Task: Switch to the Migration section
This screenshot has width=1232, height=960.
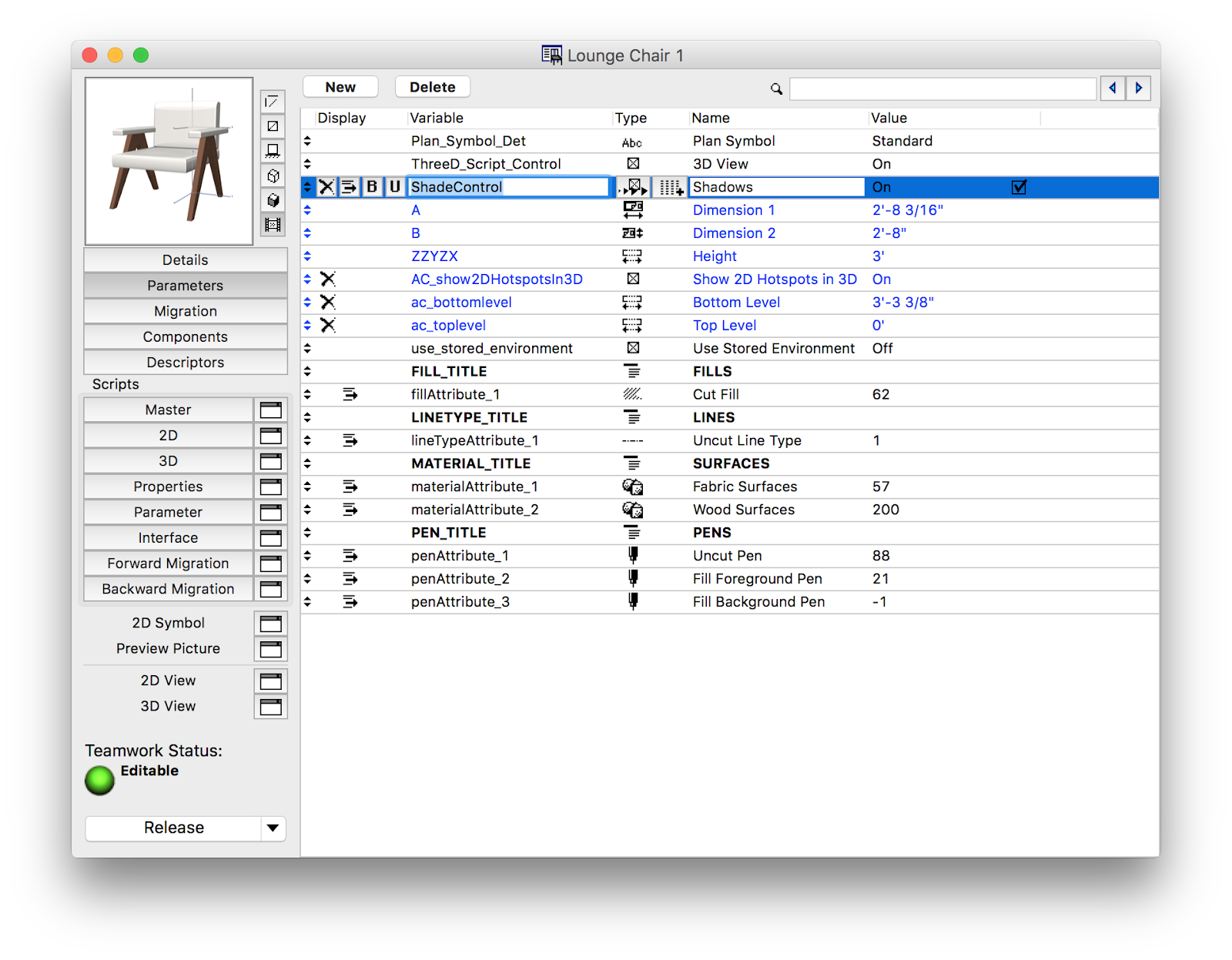Action: (186, 311)
